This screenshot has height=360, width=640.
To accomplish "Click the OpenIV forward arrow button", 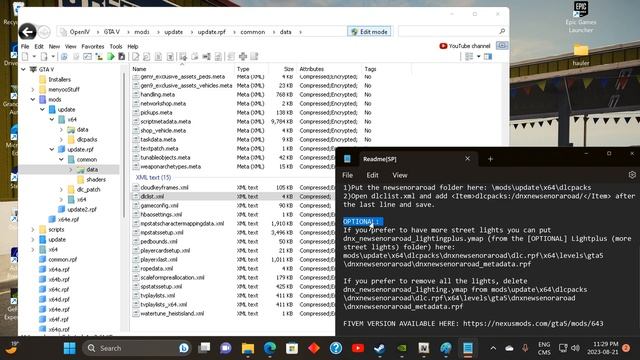I will point(44,32).
